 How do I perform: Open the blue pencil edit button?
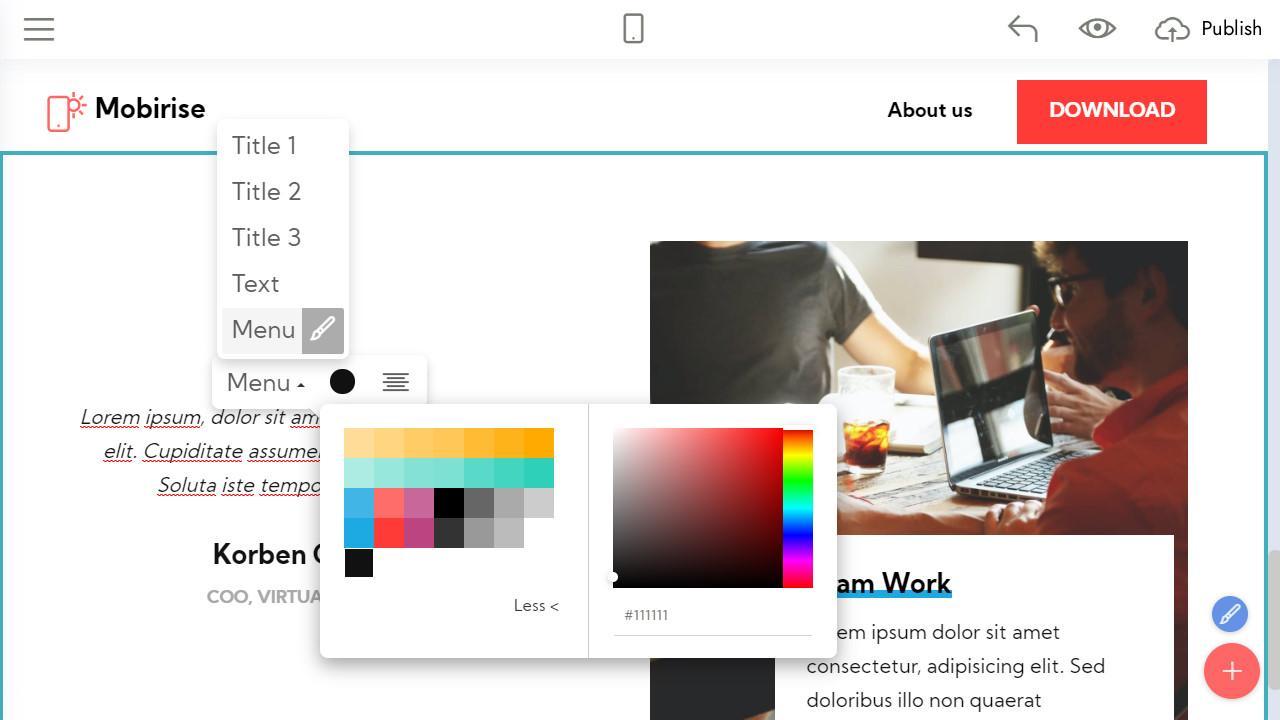[x=1230, y=614]
